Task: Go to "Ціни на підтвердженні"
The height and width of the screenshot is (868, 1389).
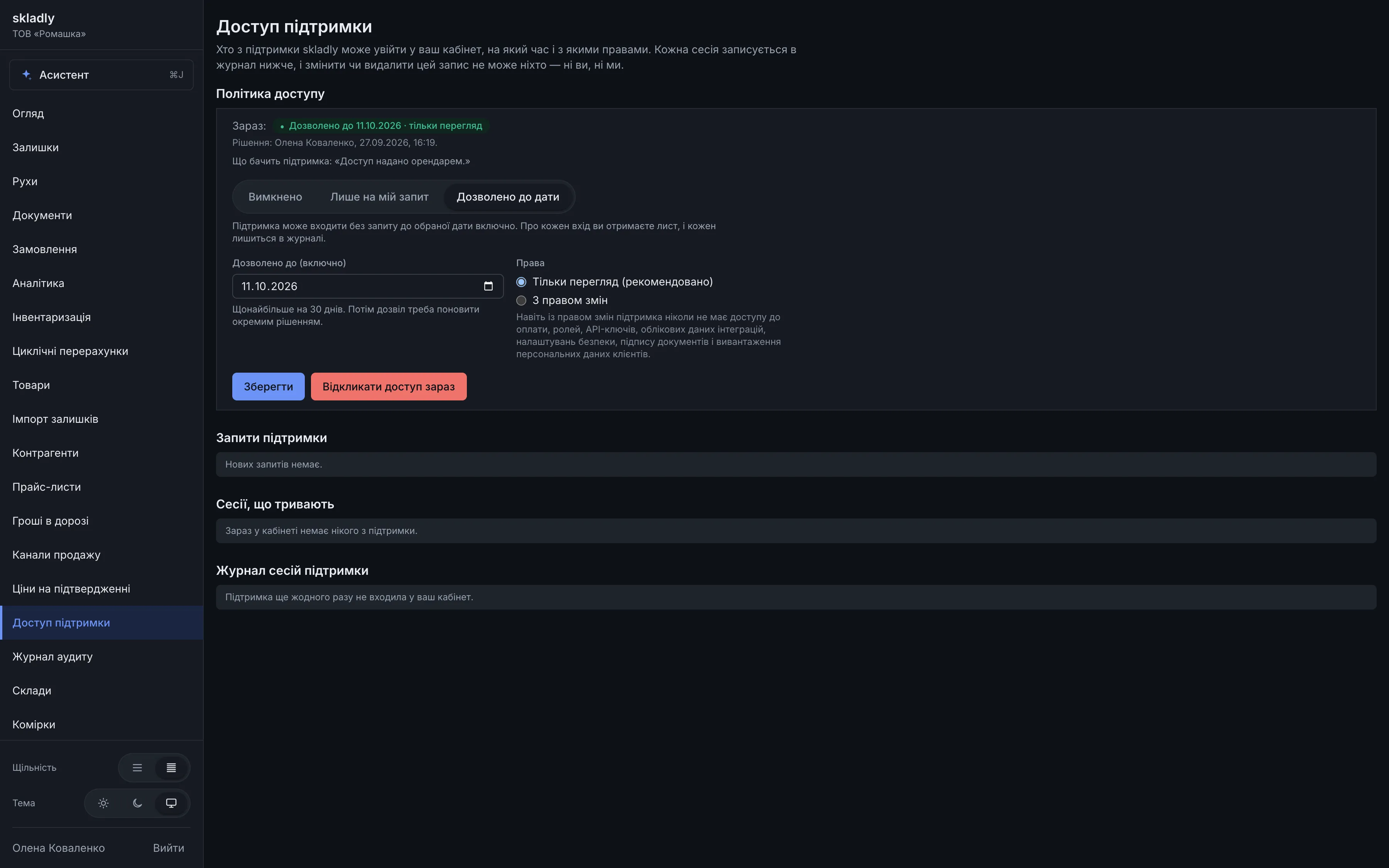Action: (x=101, y=588)
